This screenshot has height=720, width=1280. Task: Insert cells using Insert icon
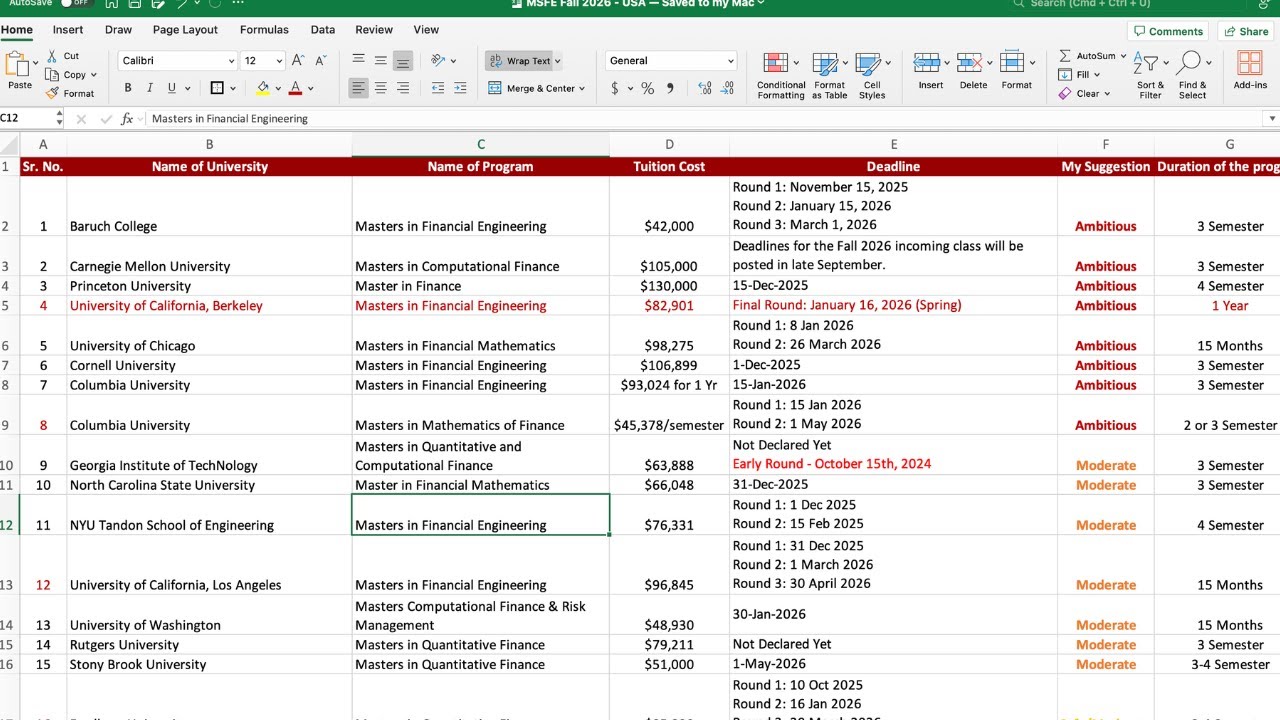926,62
